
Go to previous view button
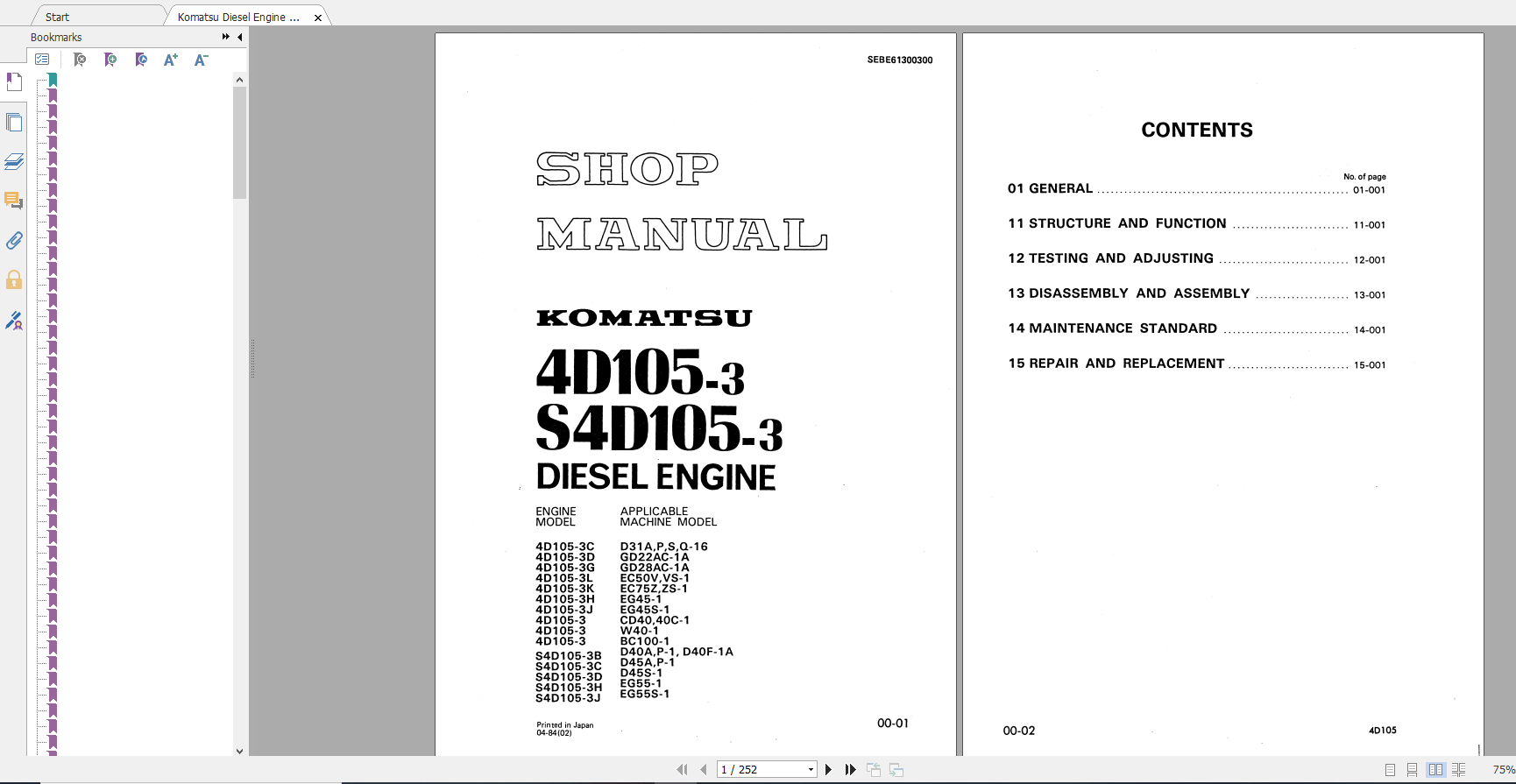(x=874, y=769)
